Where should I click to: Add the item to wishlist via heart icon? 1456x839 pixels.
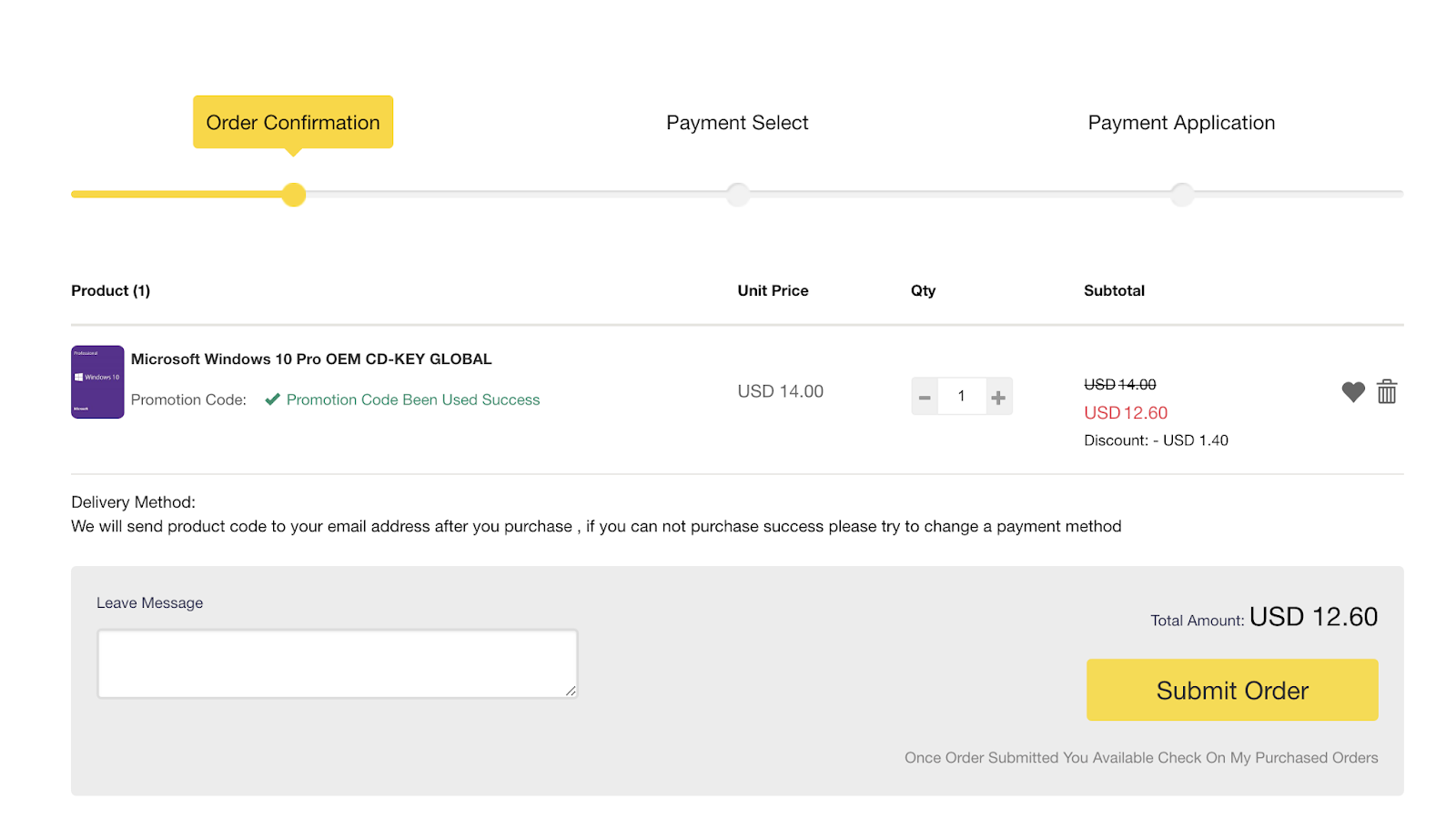click(x=1353, y=392)
